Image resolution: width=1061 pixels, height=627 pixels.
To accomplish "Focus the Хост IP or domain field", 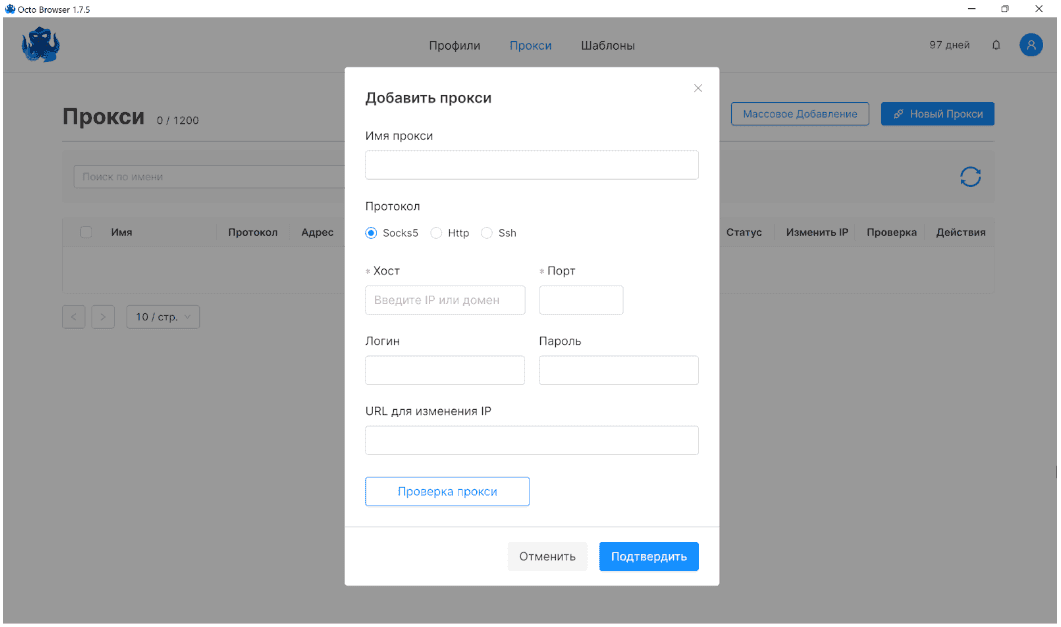I will click(x=445, y=300).
